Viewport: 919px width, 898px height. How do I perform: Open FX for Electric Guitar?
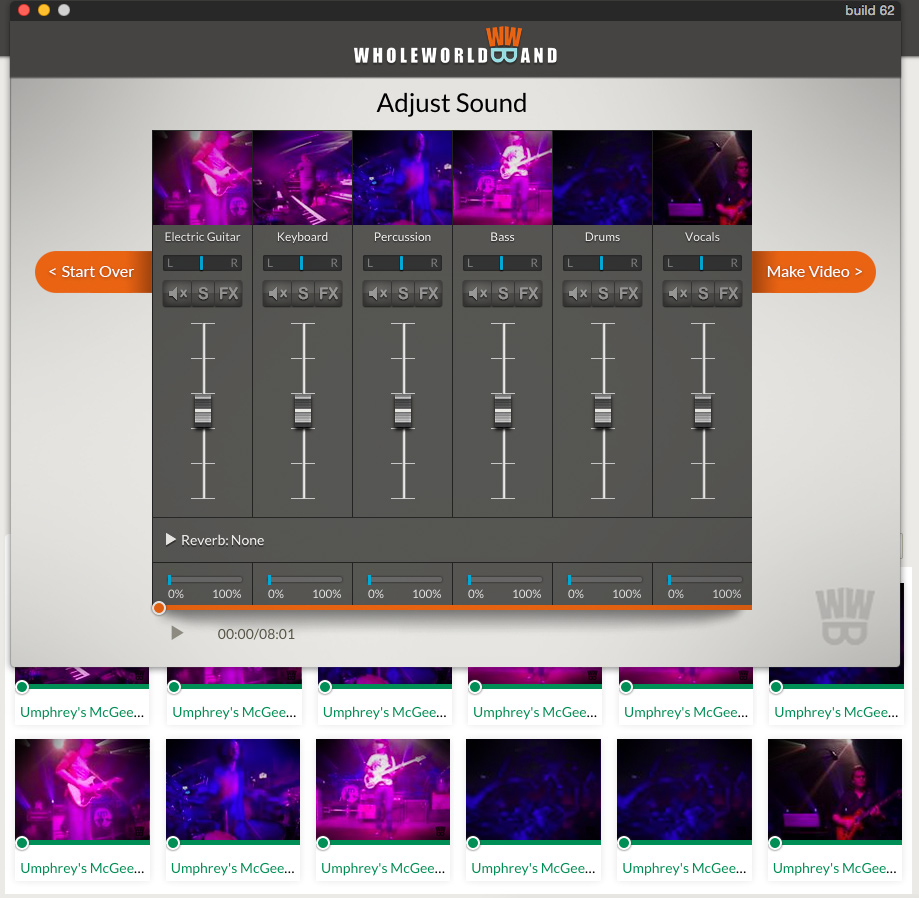tap(229, 294)
